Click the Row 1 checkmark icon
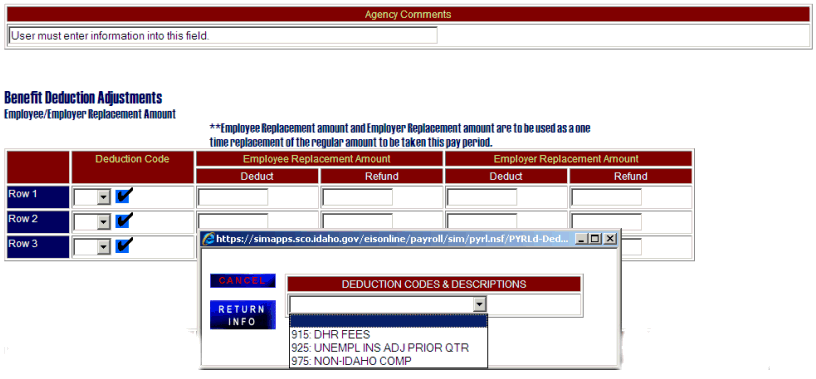 (x=125, y=196)
